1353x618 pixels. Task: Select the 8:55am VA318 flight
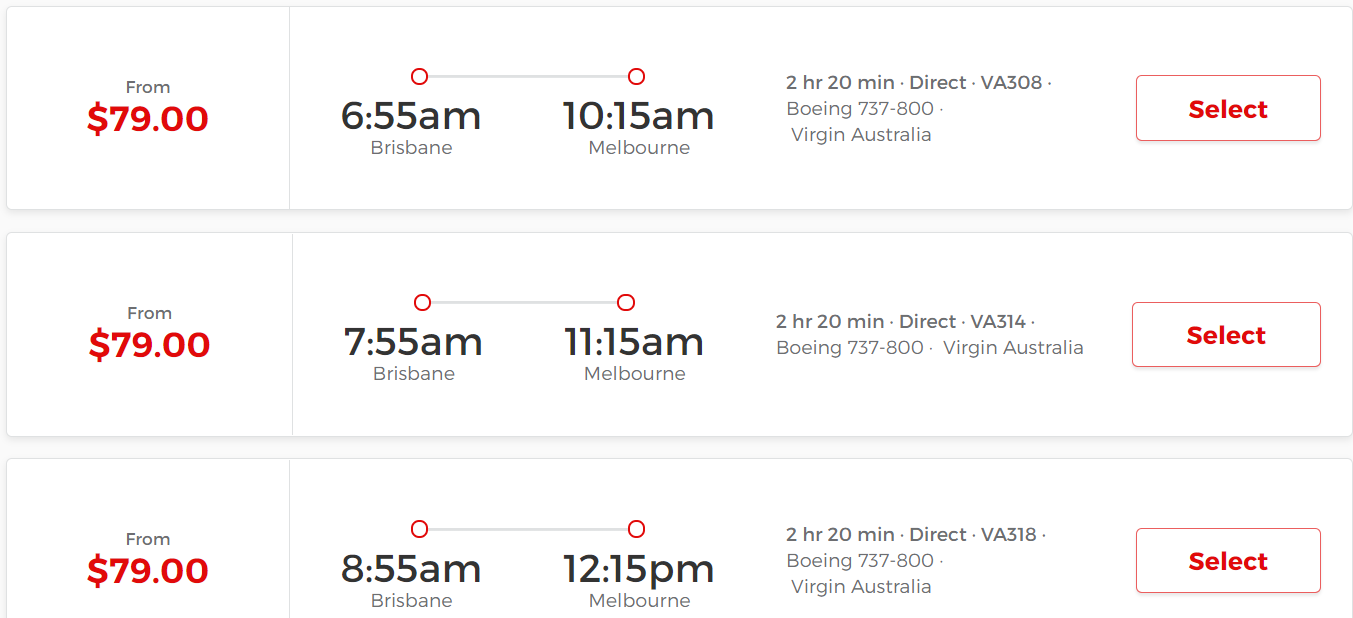point(1228,561)
